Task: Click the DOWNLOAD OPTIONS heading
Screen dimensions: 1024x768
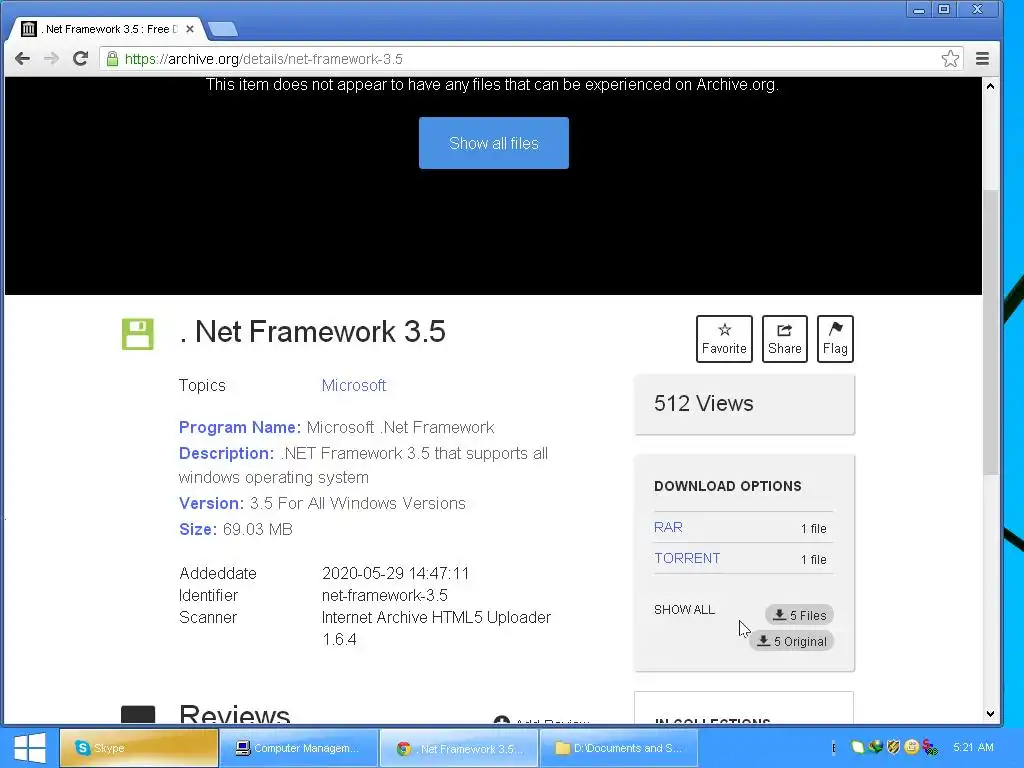Action: [728, 487]
